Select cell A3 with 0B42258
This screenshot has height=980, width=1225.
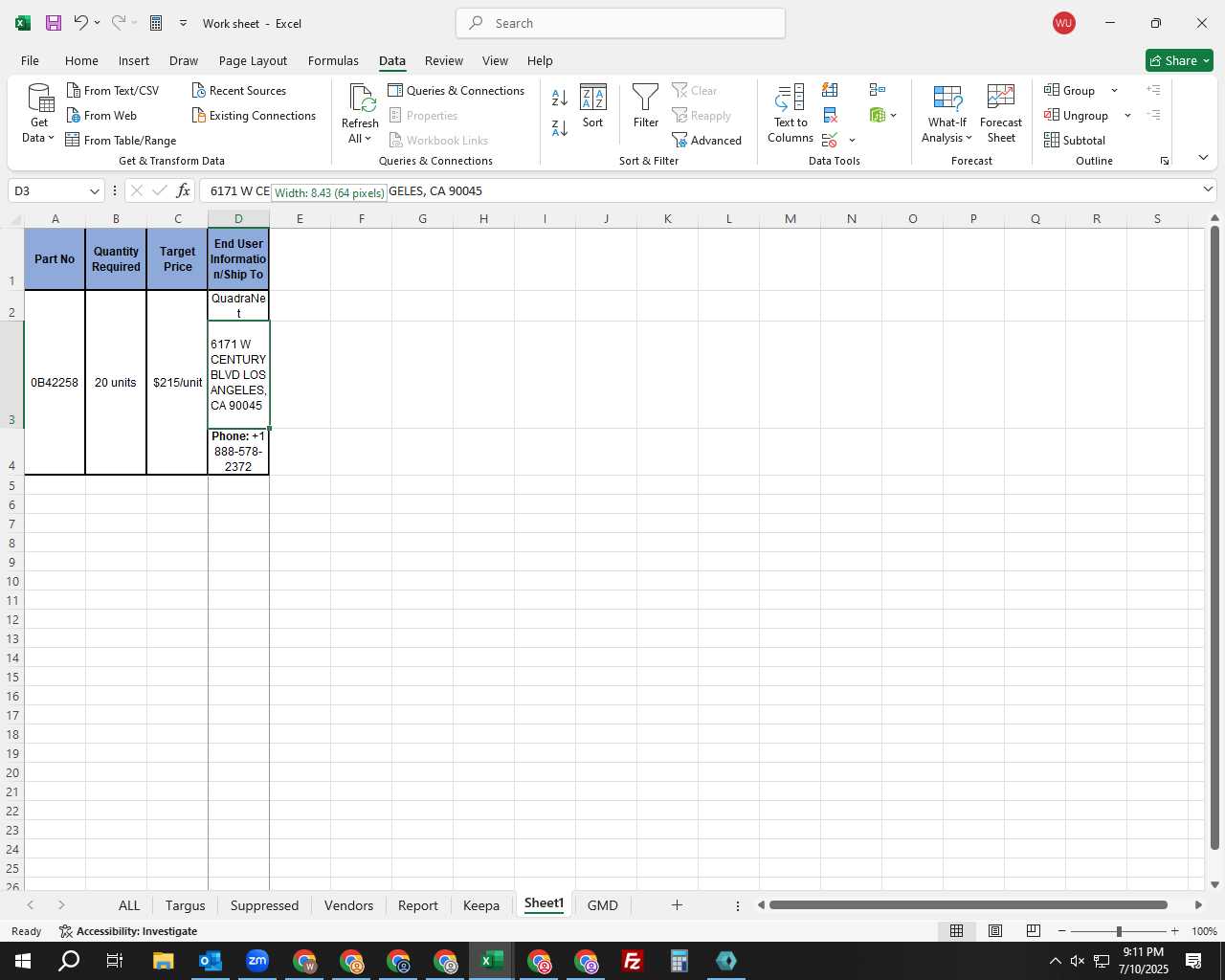[x=55, y=382]
